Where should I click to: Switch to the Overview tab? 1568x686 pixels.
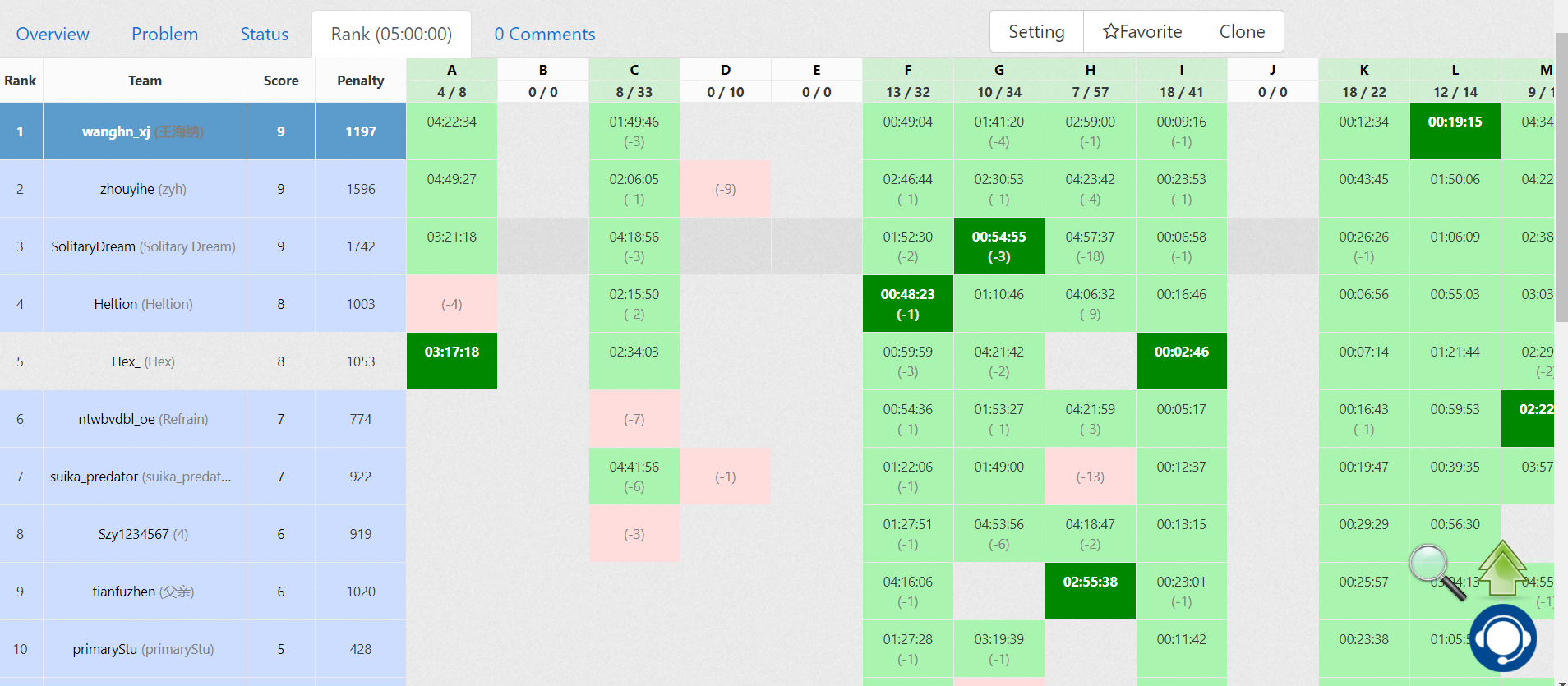click(x=53, y=35)
